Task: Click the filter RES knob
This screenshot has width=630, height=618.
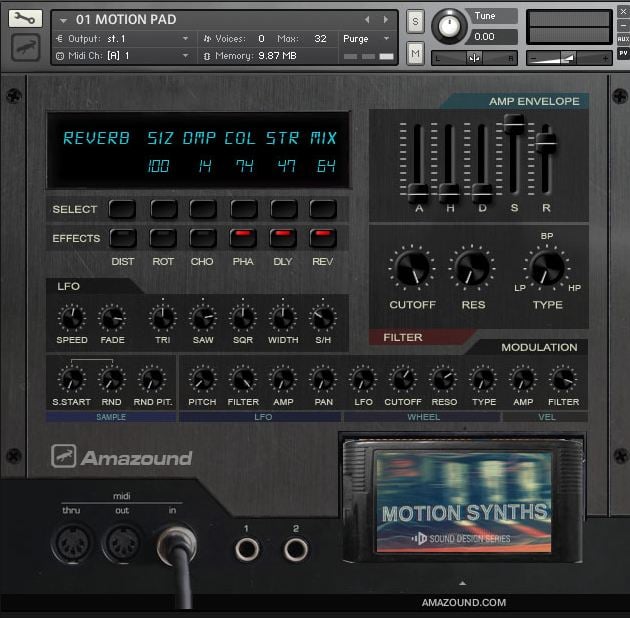Action: [x=472, y=268]
